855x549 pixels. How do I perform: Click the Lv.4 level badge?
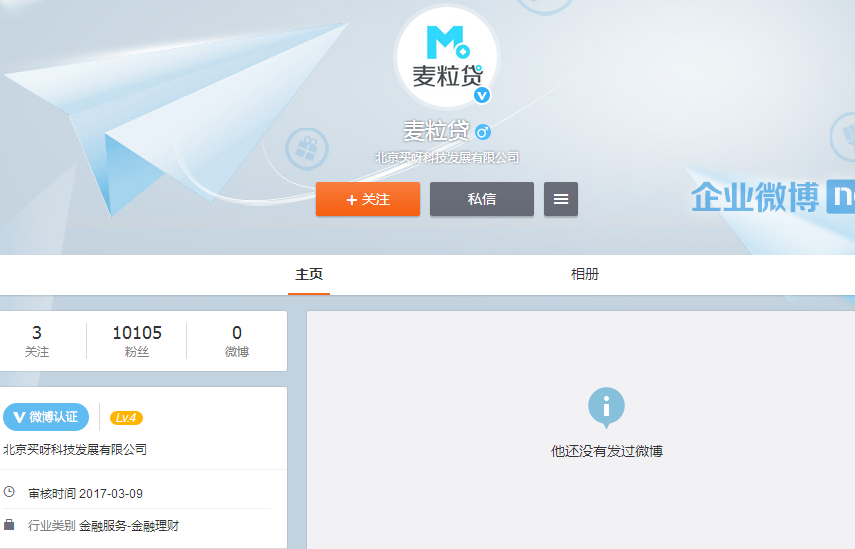pyautogui.click(x=127, y=418)
